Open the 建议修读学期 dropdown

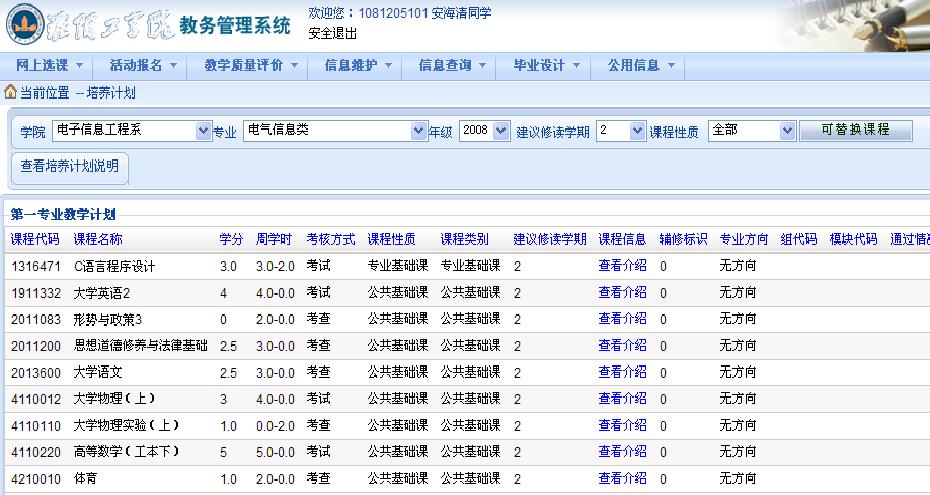point(621,131)
